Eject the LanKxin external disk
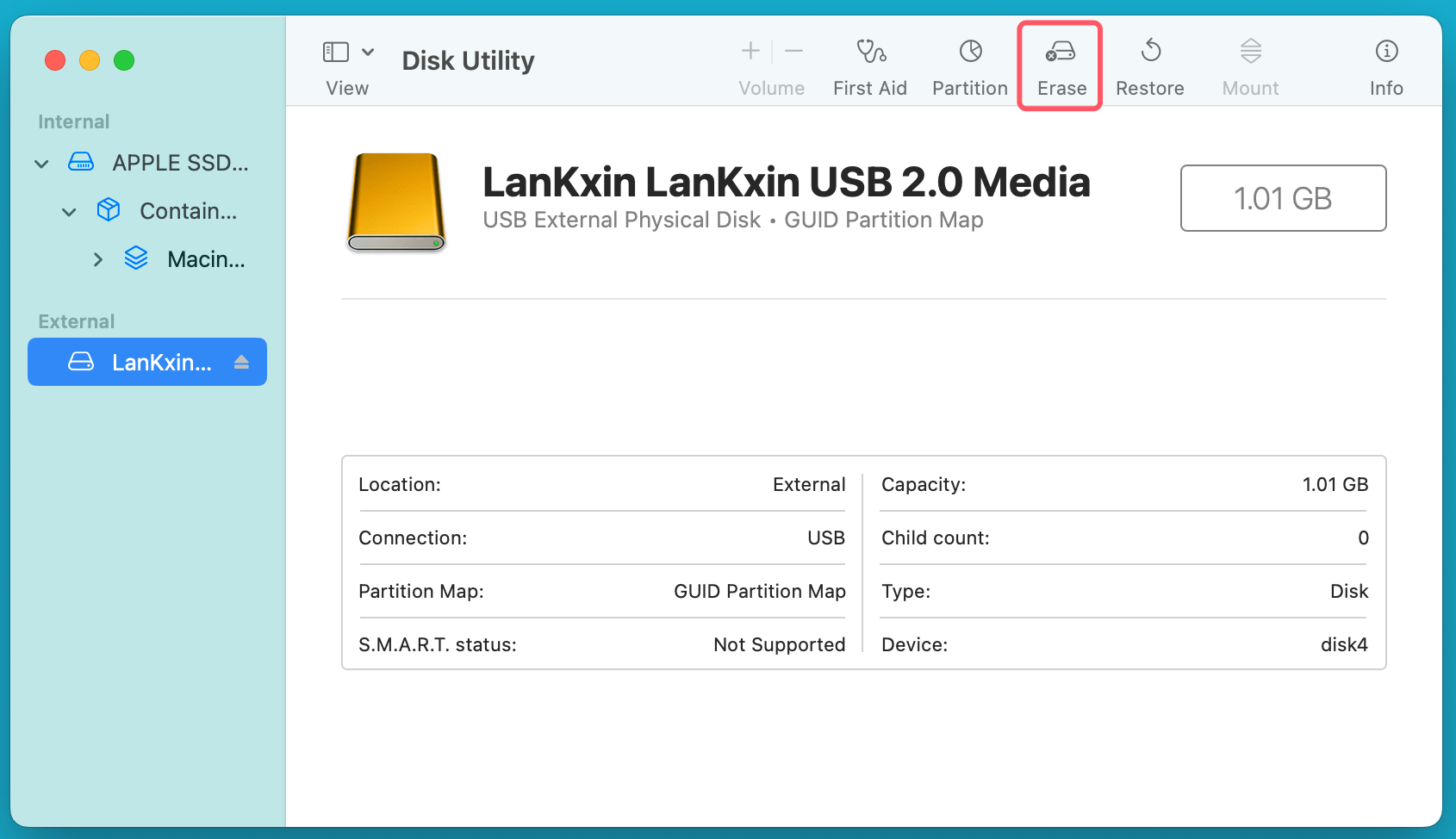Viewport: 1456px width, 839px height. pos(241,362)
